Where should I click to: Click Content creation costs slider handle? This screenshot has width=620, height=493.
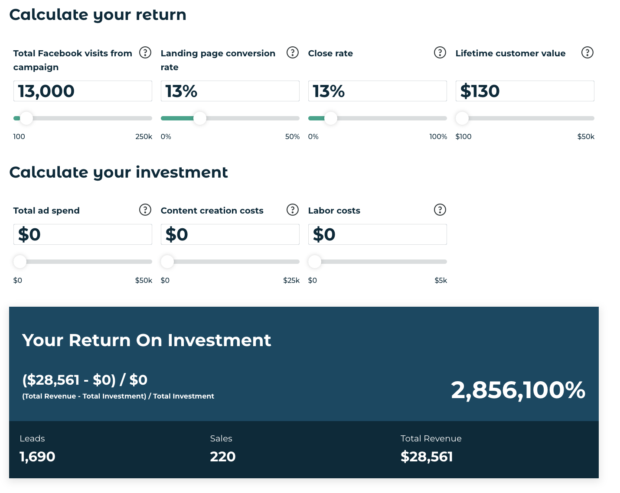pyautogui.click(x=167, y=261)
